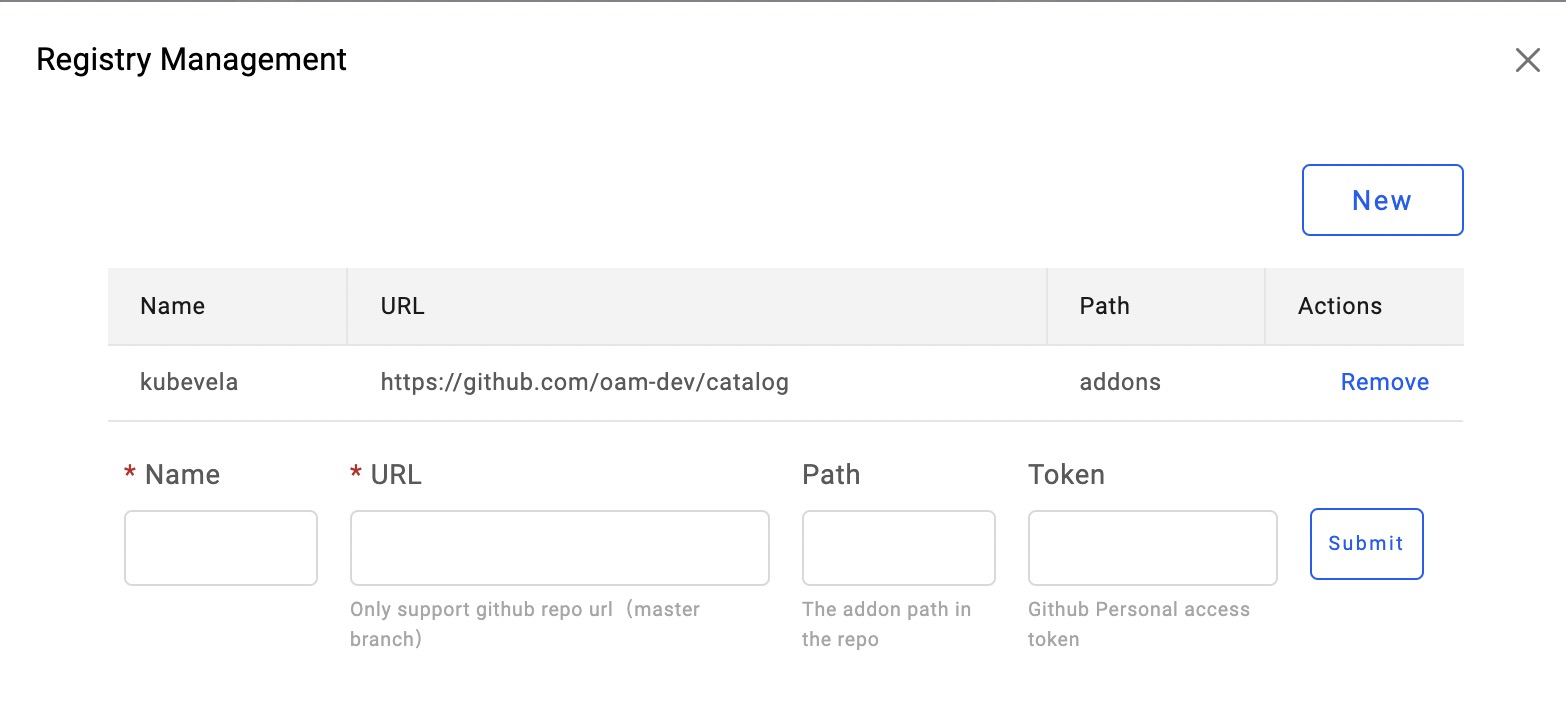Click the New registry button

[x=1382, y=200]
